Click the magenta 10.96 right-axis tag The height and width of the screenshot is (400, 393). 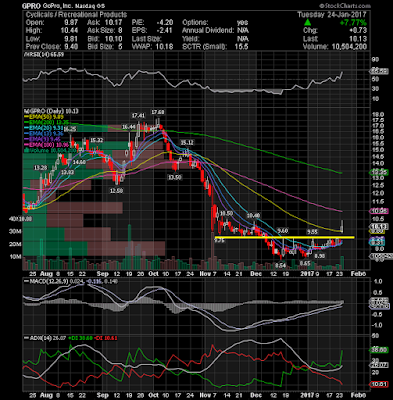(379, 211)
